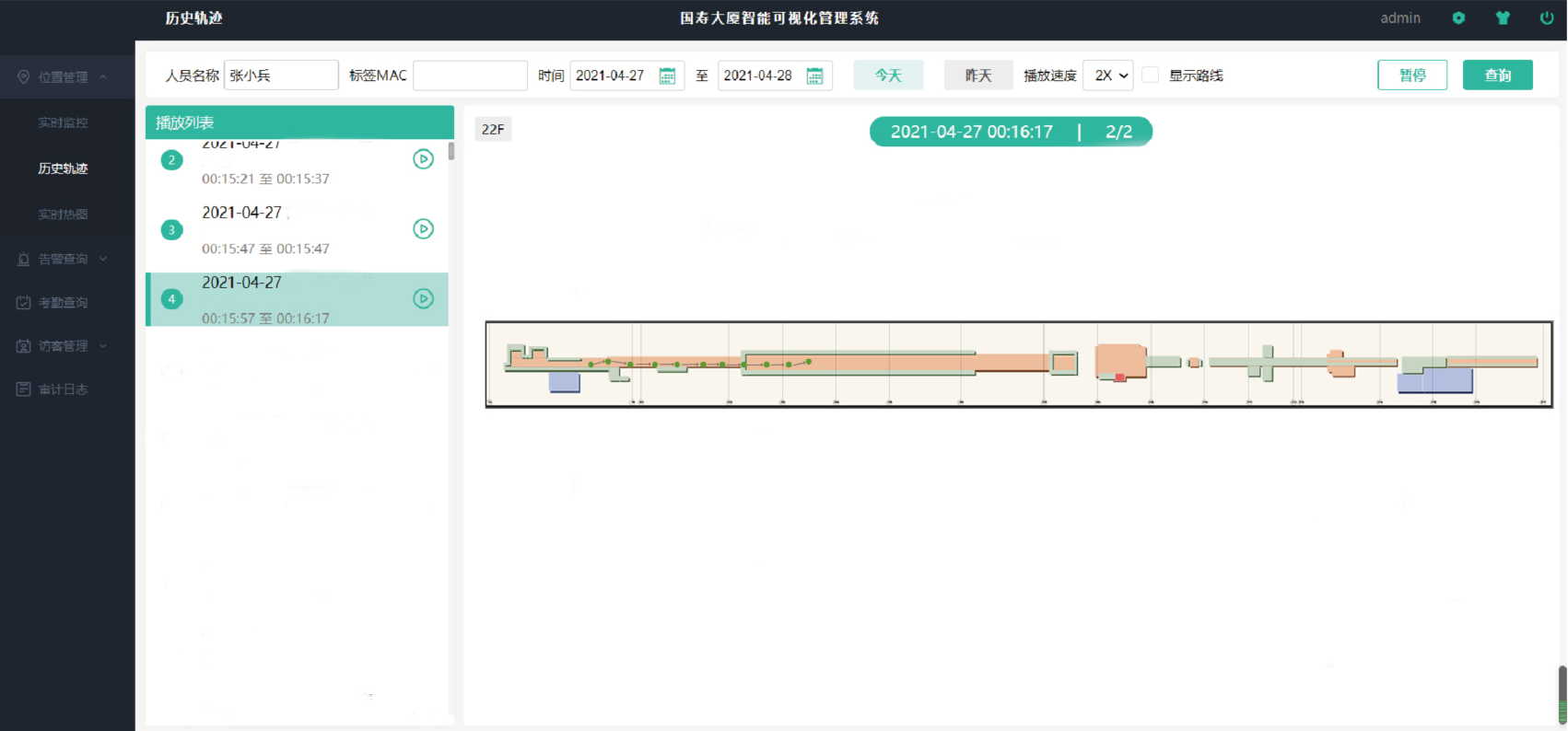Open the start date calendar icon
Screen dimensions: 1568x731
[x=668, y=75]
